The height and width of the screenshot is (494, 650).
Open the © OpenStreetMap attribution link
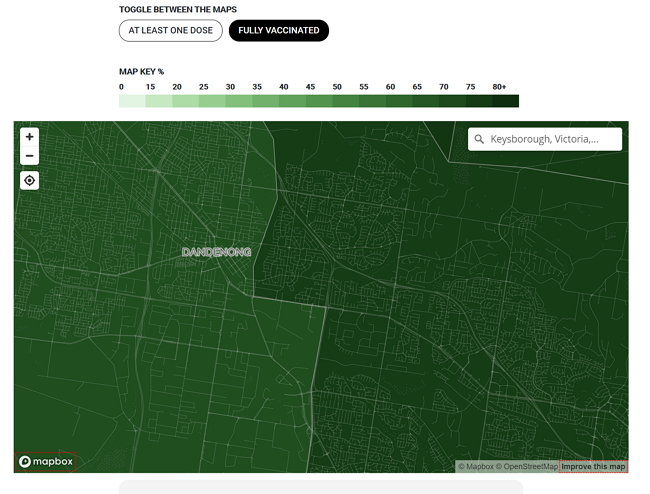pyautogui.click(x=526, y=467)
